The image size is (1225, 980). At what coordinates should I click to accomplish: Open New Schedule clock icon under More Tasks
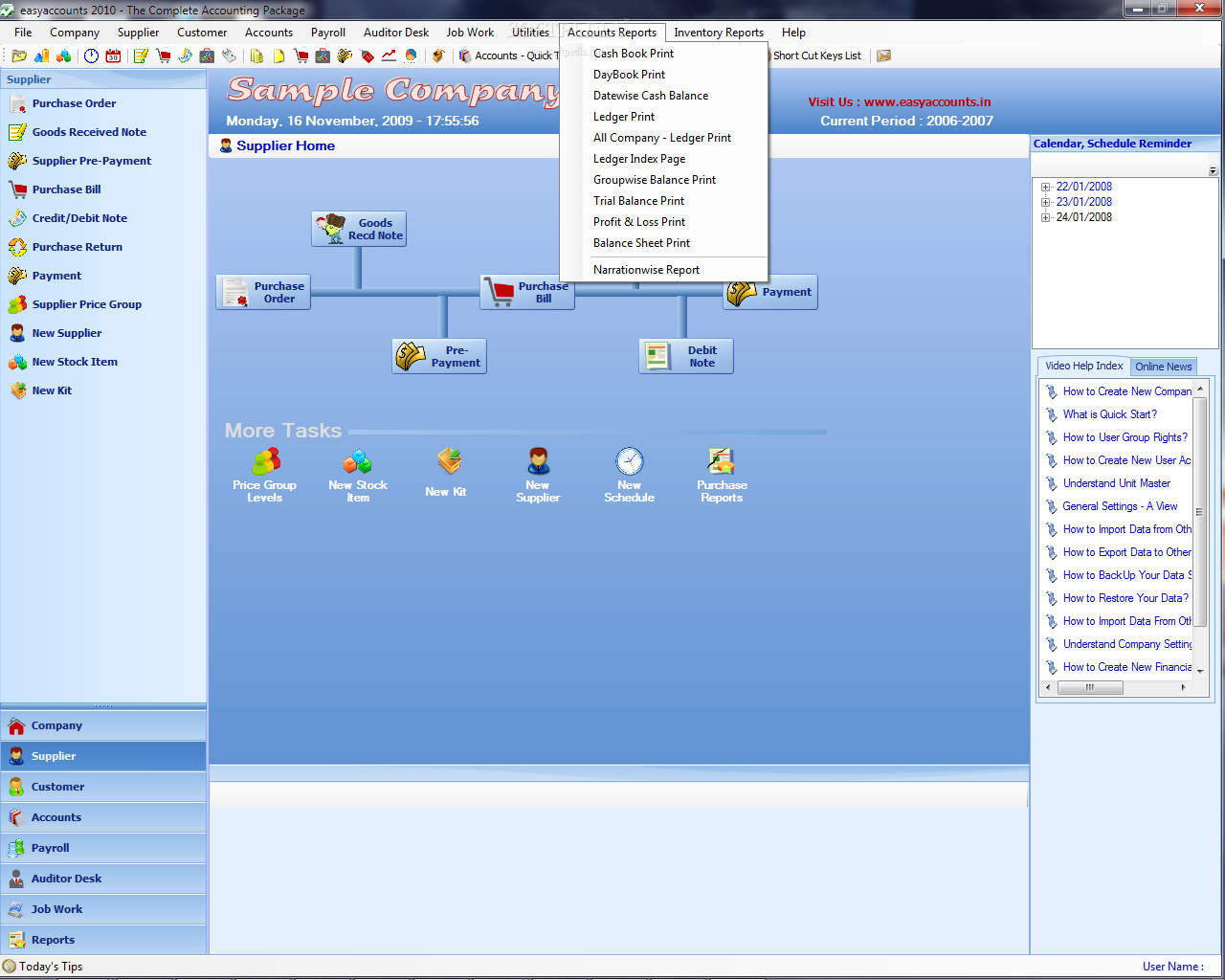(x=630, y=476)
